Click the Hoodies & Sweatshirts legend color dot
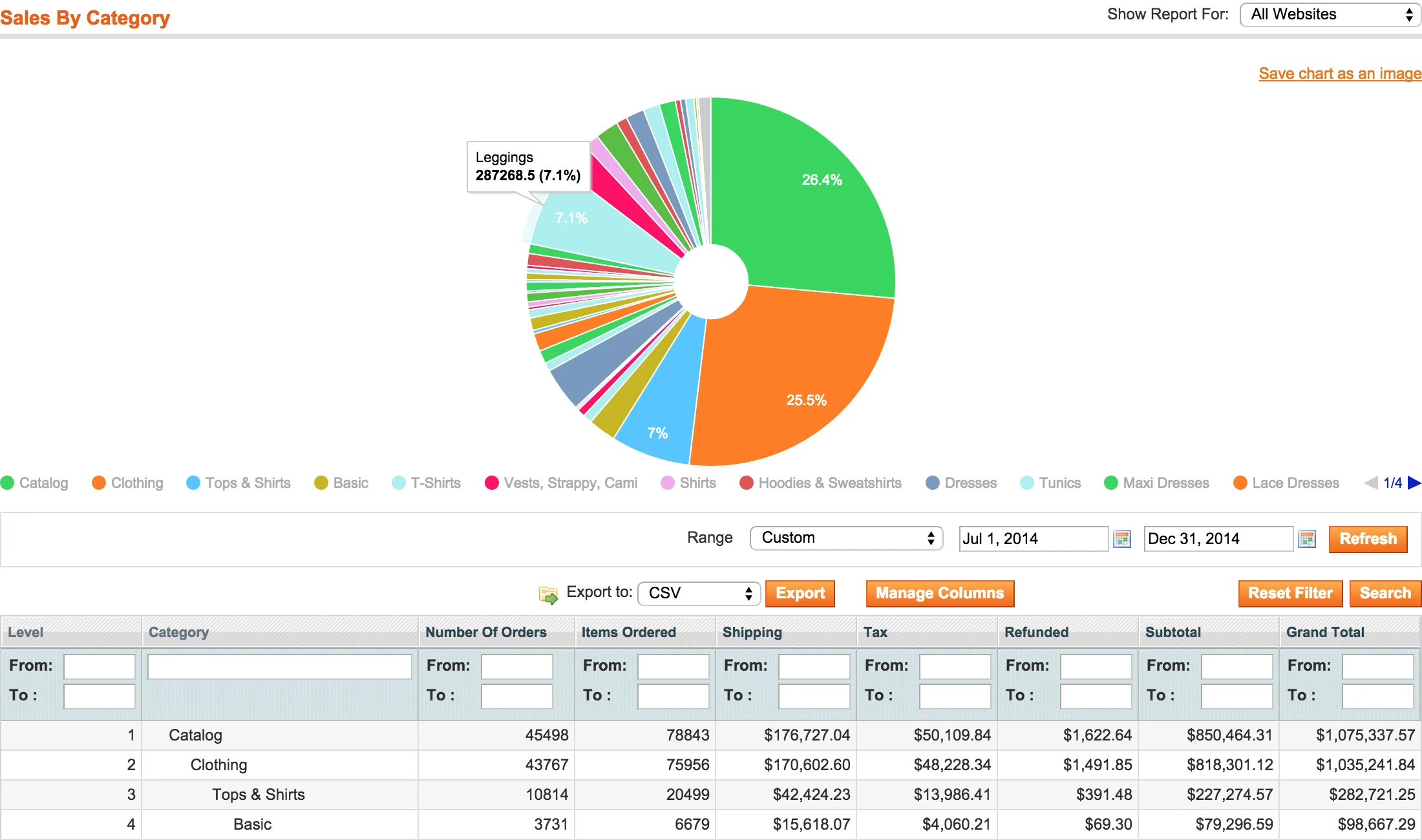This screenshot has height=840, width=1422. [747, 483]
